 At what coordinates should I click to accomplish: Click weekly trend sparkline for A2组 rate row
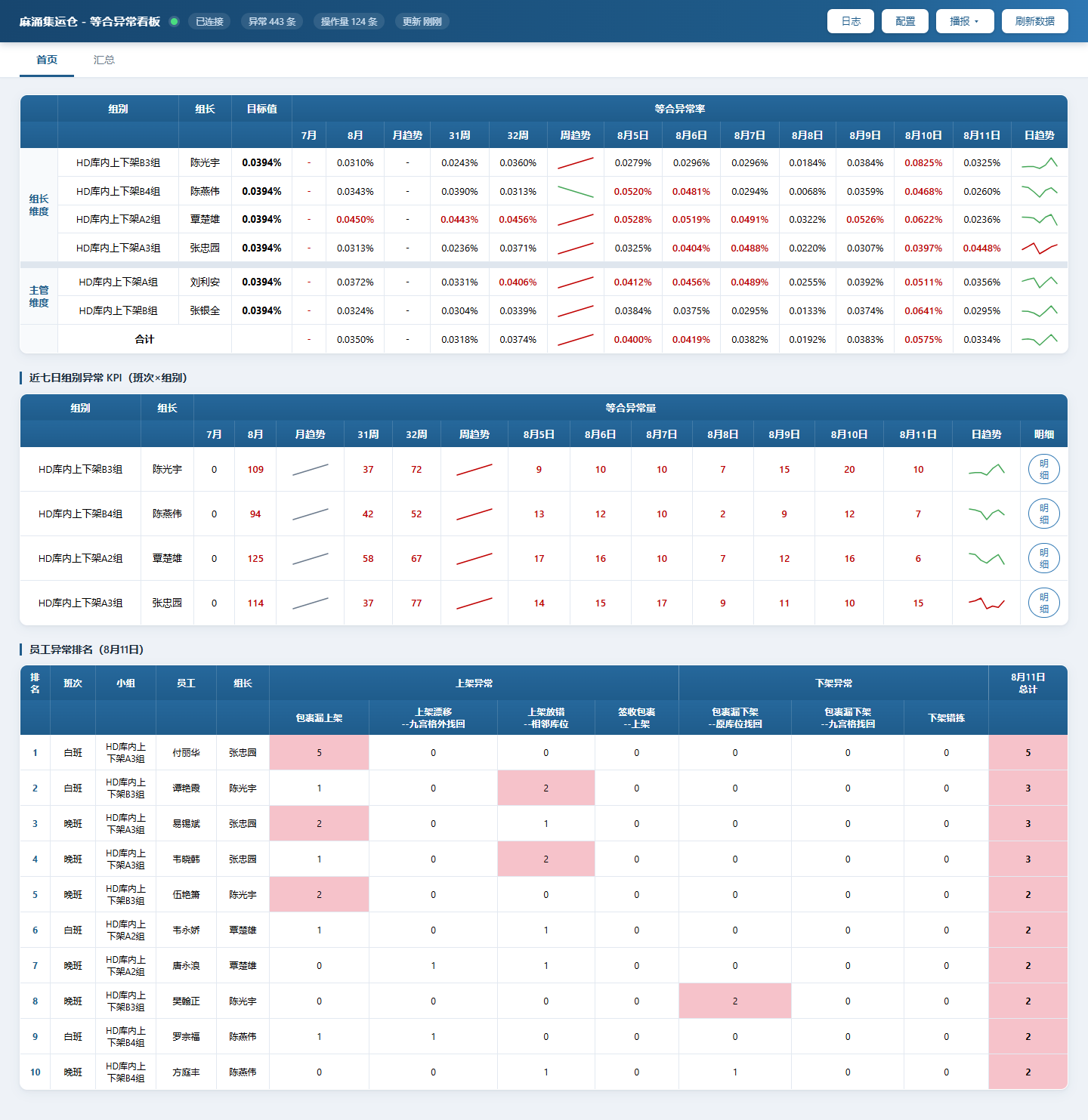pyautogui.click(x=576, y=219)
